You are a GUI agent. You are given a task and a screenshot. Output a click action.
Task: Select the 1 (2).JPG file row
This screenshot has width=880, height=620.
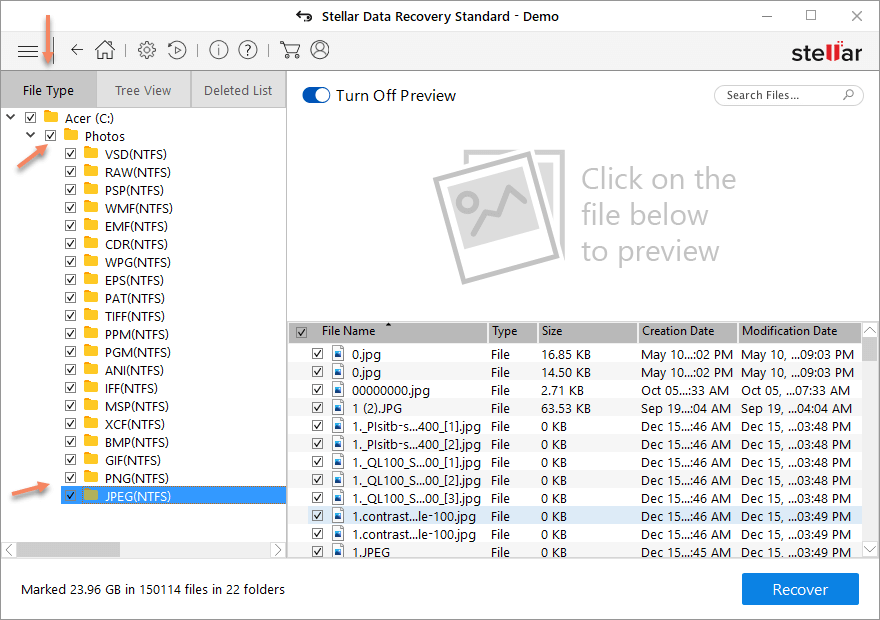[x=575, y=408]
